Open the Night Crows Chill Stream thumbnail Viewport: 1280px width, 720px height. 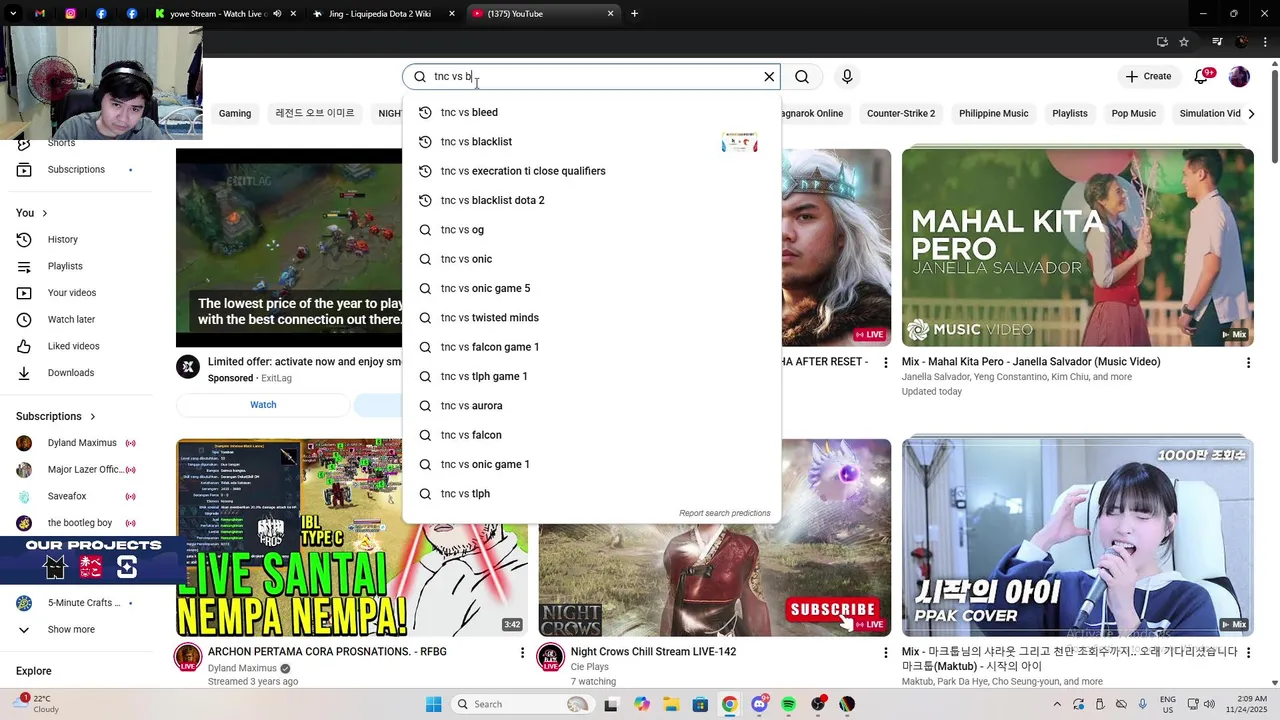point(715,538)
